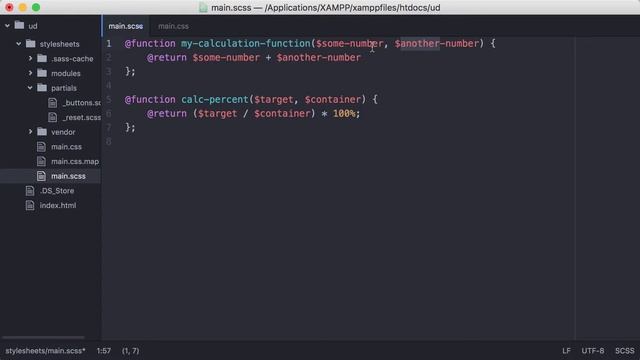The height and width of the screenshot is (360, 640).
Task: Zoom window with the green button
Action: [36, 7]
